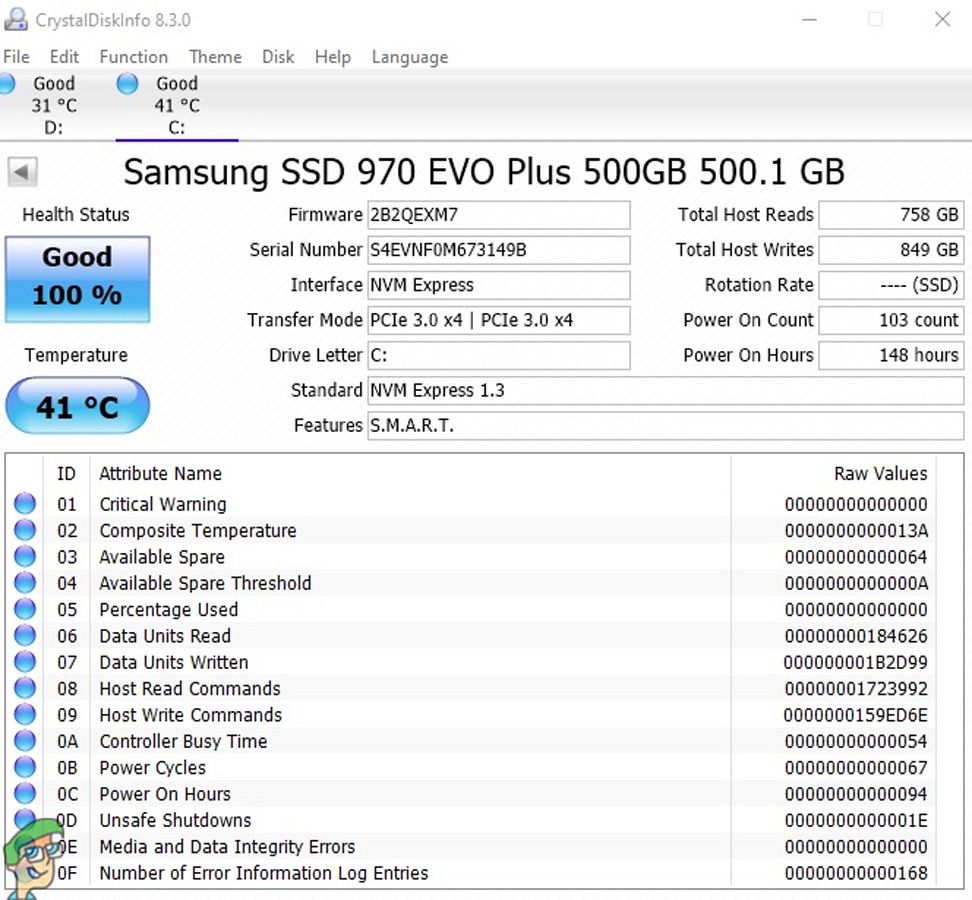Viewport: 972px width, 900px height.
Task: Click the Serial Number field
Action: (x=499, y=250)
